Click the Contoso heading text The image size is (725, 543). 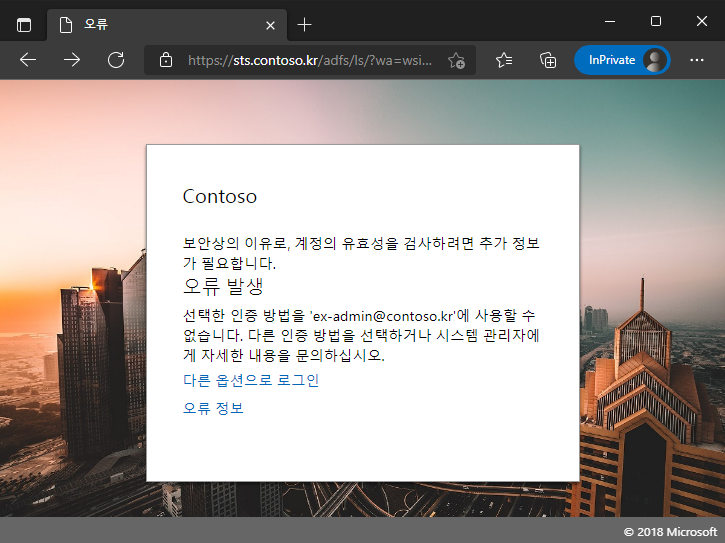220,197
